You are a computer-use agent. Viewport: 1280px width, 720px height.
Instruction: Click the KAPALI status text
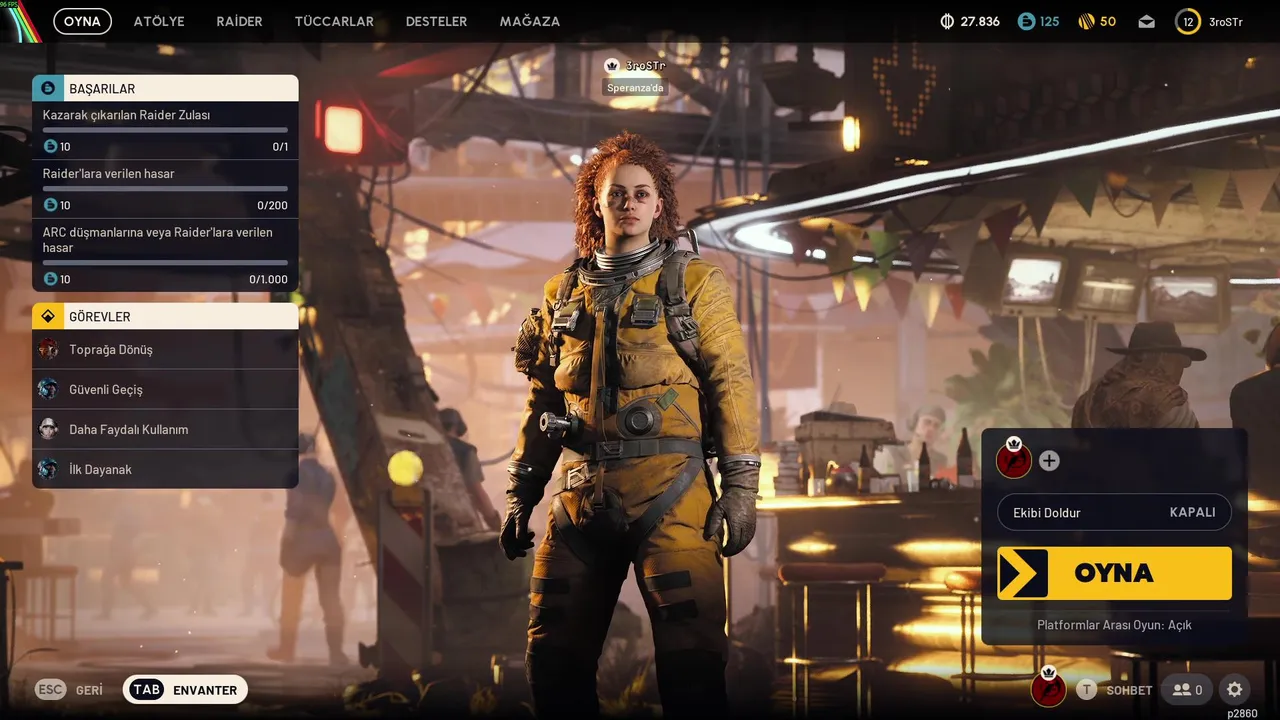[1193, 512]
